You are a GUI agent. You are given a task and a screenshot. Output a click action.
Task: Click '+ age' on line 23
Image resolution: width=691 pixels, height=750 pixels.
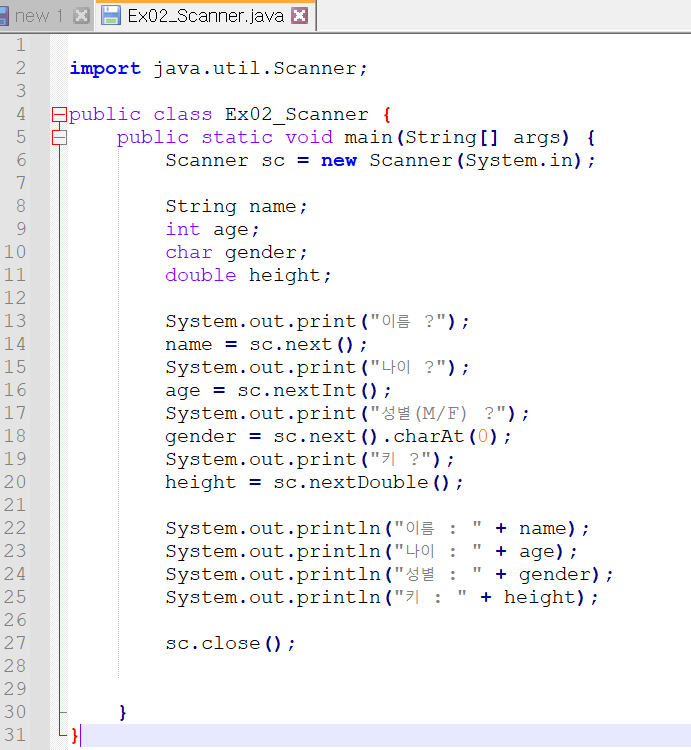click(525, 551)
